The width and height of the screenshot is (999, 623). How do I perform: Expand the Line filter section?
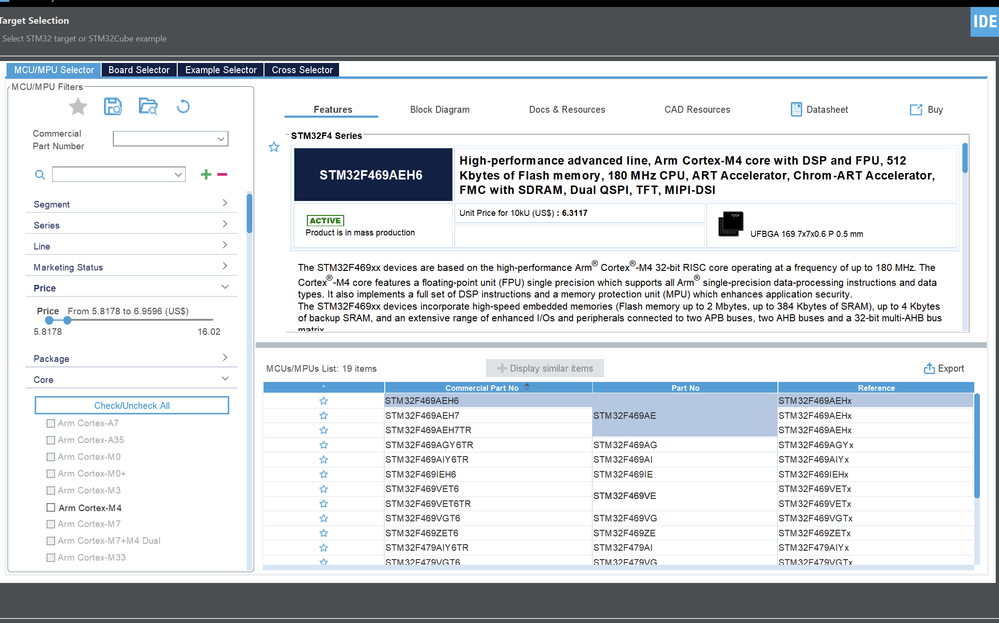131,246
